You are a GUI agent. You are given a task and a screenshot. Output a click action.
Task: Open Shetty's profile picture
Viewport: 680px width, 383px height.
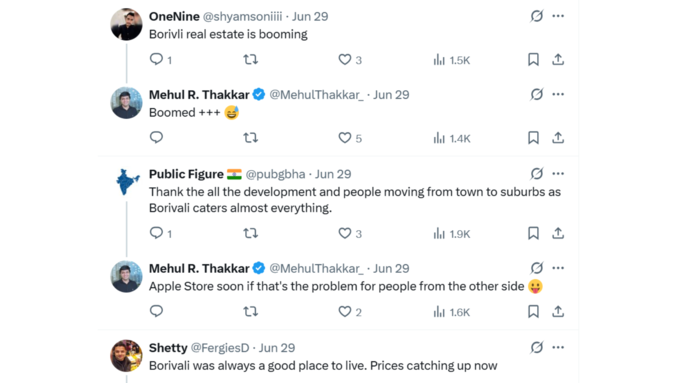pos(126,356)
